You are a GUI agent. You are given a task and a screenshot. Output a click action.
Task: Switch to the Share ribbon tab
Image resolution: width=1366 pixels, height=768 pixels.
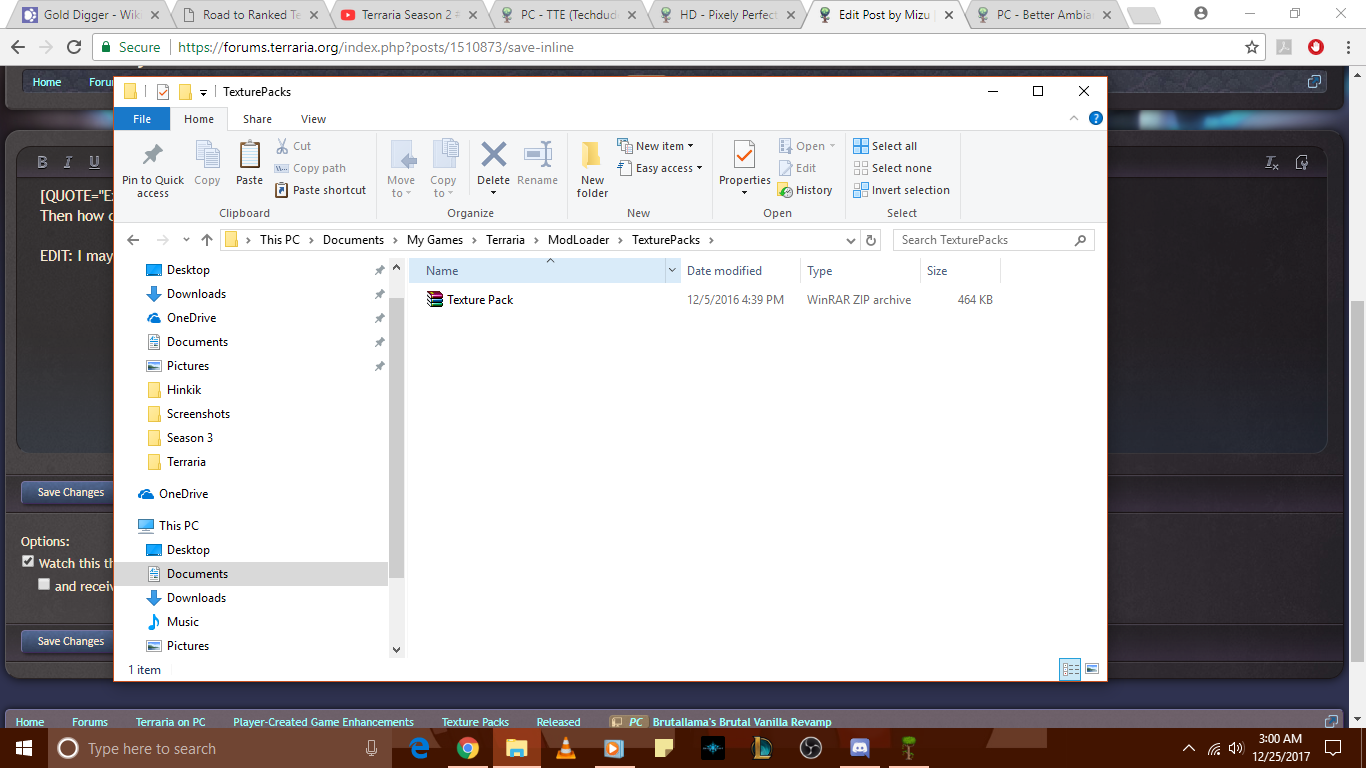[x=257, y=119]
